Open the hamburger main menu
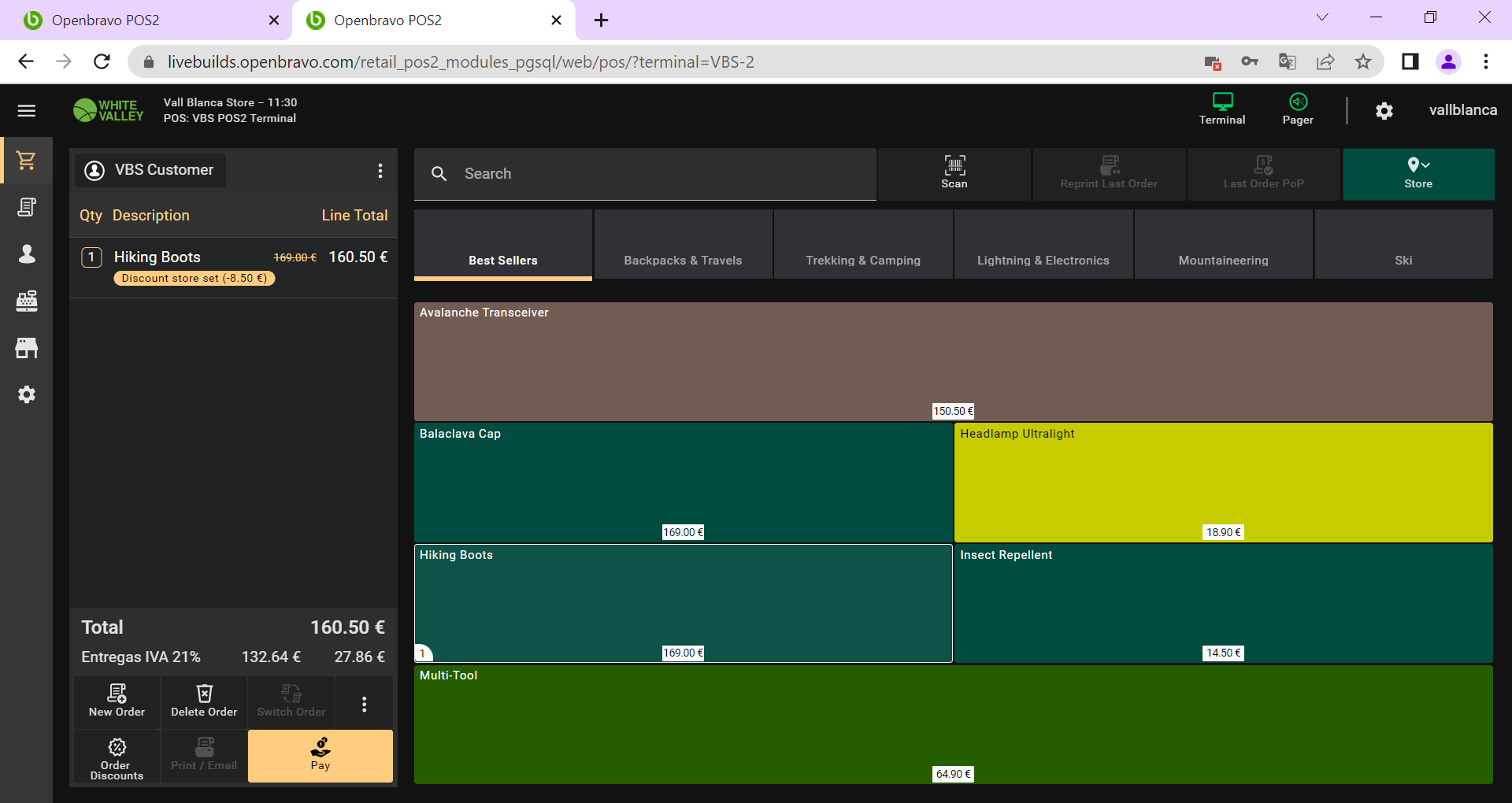The height and width of the screenshot is (803, 1512). pos(27,111)
